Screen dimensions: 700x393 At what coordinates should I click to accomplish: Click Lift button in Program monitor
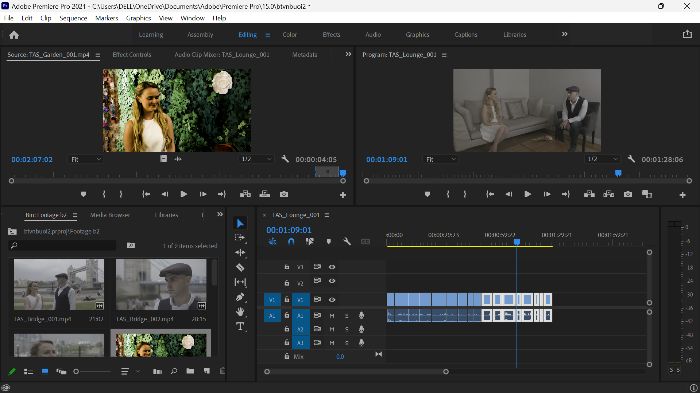[589, 194]
